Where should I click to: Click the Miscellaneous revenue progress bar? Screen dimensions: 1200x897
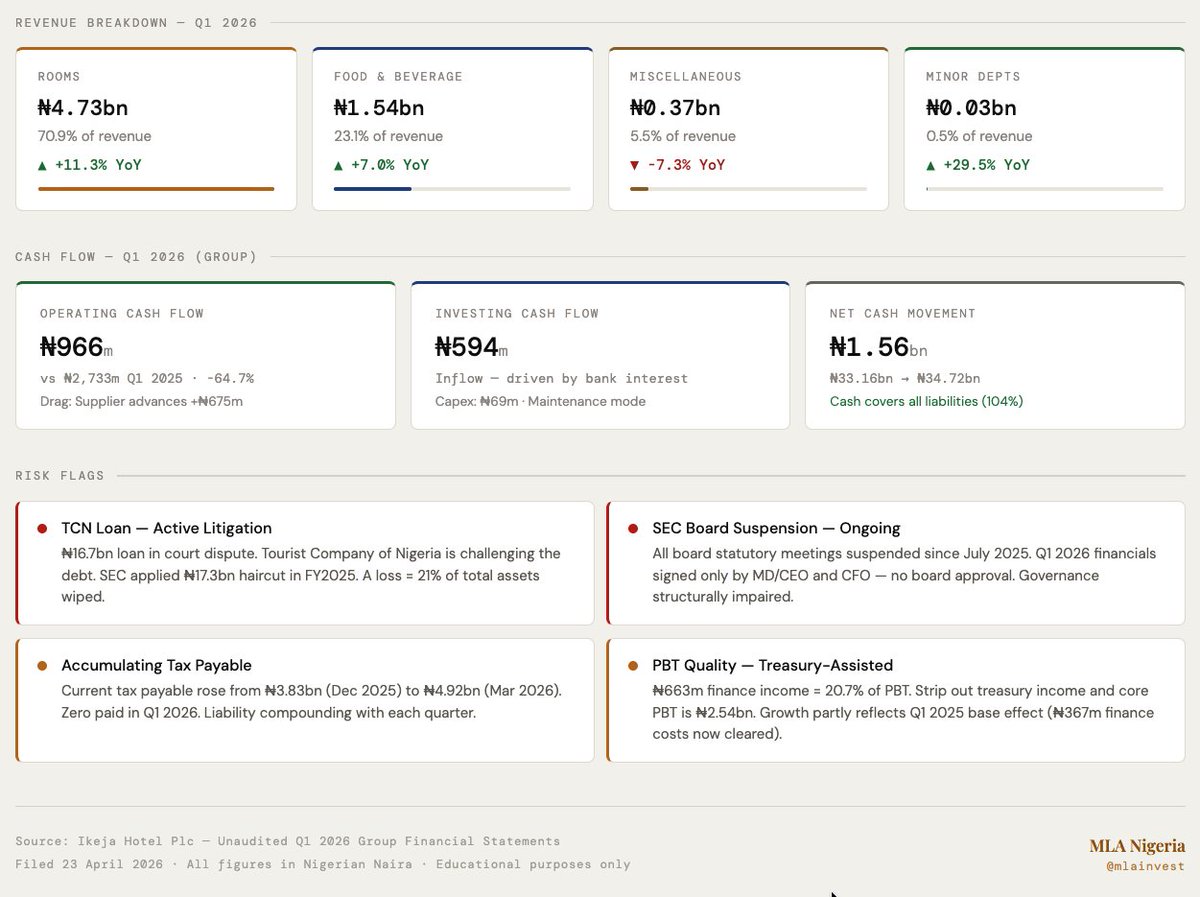pyautogui.click(x=748, y=188)
